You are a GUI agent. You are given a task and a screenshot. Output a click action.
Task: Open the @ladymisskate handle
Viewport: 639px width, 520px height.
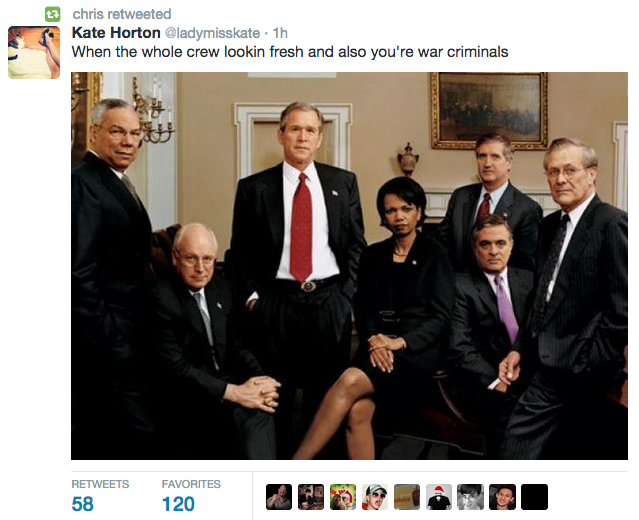pos(212,33)
